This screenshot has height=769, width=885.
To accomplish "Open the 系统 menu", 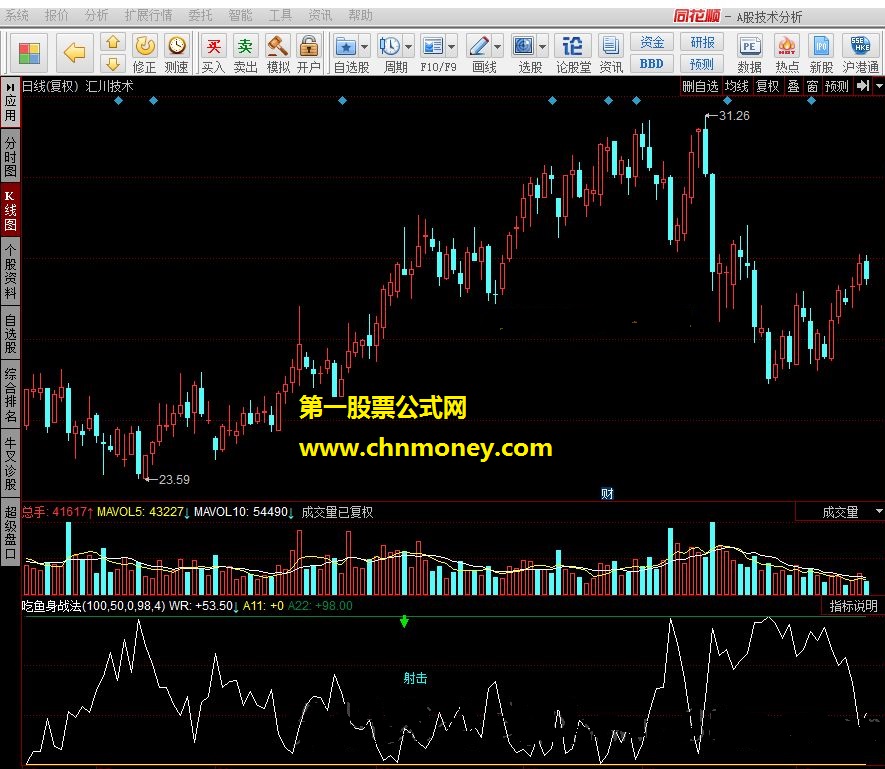I will click(x=17, y=15).
